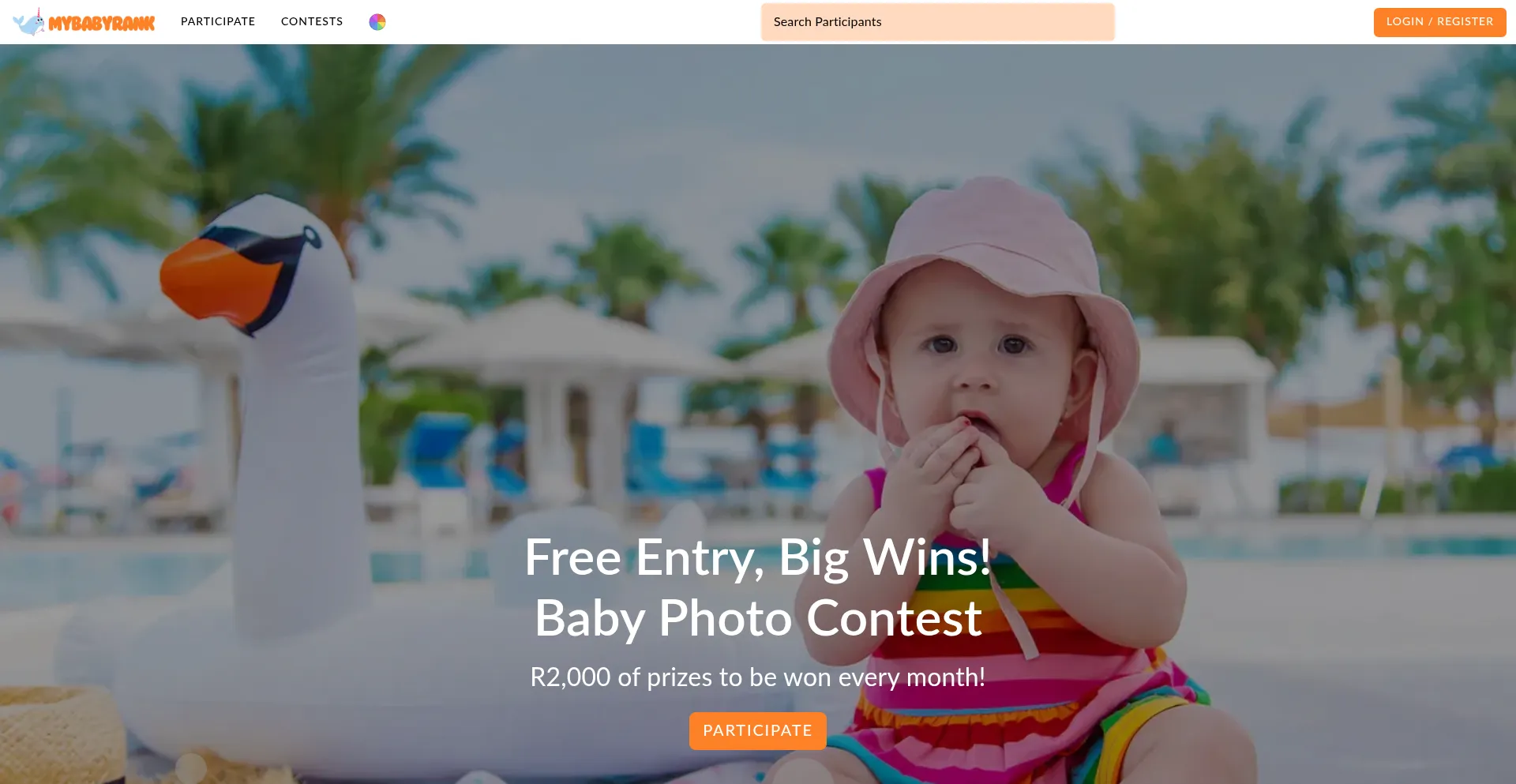
Task: Open the CONTESTS navigation menu item
Action: coord(312,21)
